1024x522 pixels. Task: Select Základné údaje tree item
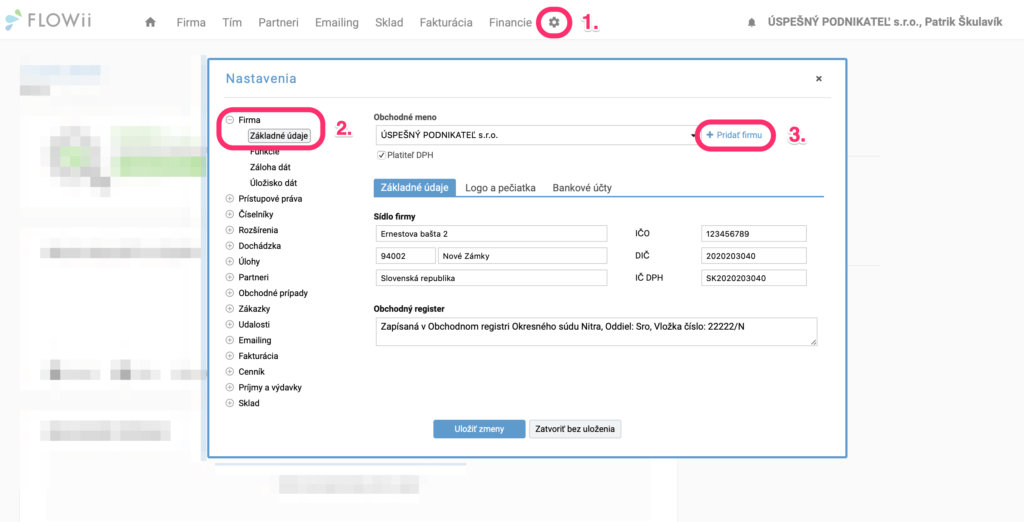click(x=279, y=135)
